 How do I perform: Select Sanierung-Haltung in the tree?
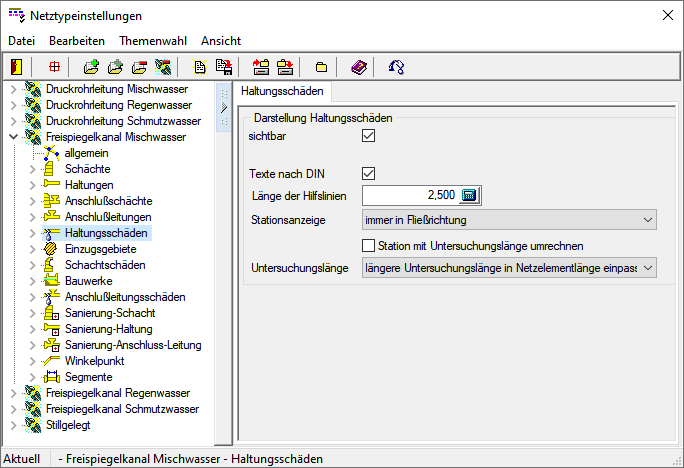point(108,329)
